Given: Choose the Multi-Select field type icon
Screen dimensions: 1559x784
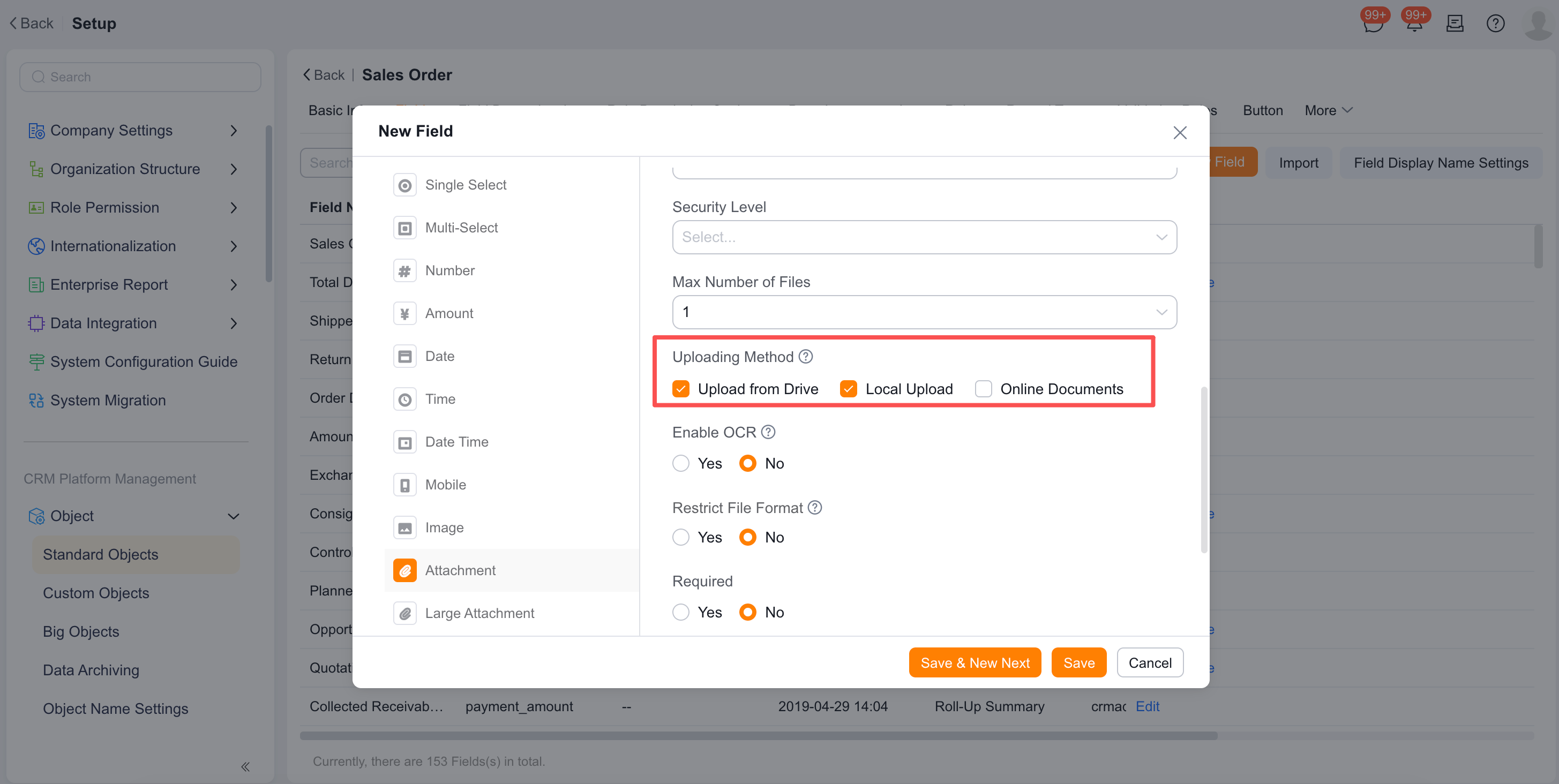Looking at the screenshot, I should pyautogui.click(x=405, y=228).
